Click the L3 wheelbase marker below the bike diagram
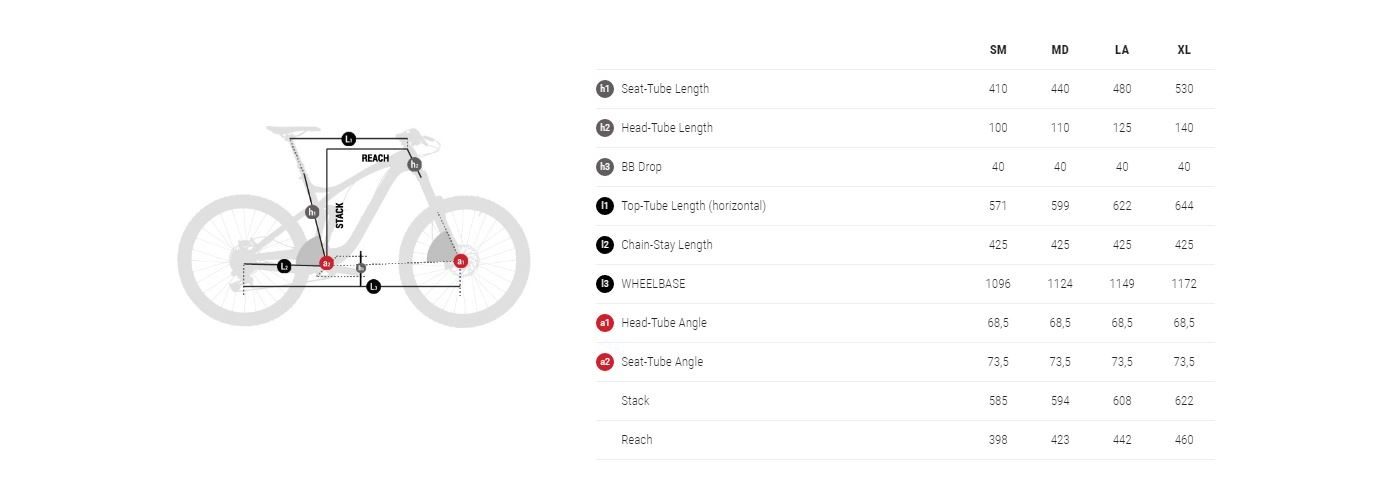1400x503 pixels. [373, 287]
